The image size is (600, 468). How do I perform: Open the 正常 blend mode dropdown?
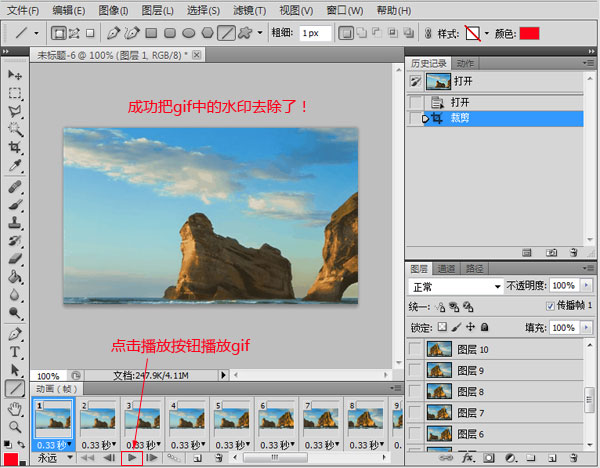point(455,286)
